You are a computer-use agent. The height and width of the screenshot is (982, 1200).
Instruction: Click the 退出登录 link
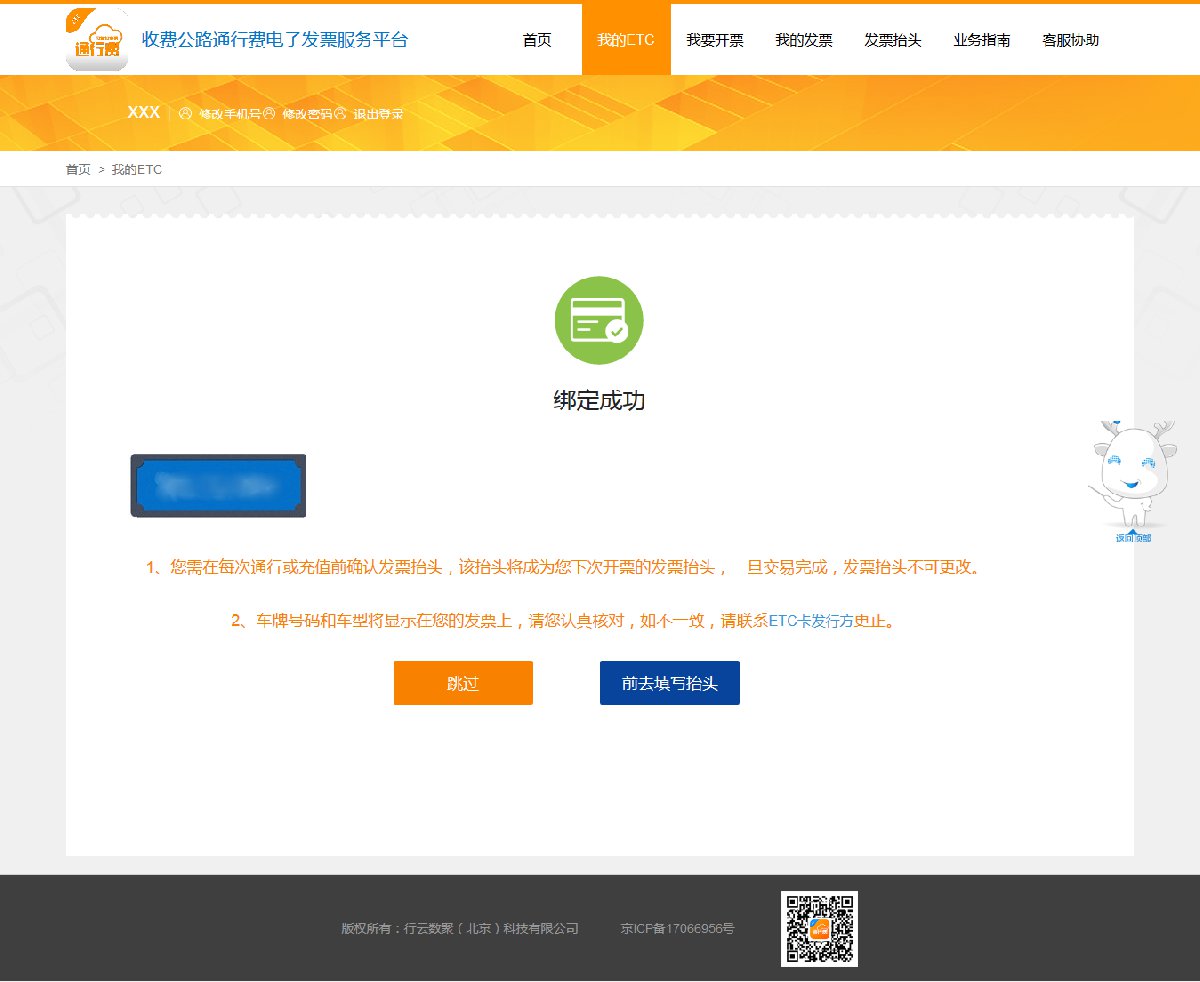pos(378,114)
